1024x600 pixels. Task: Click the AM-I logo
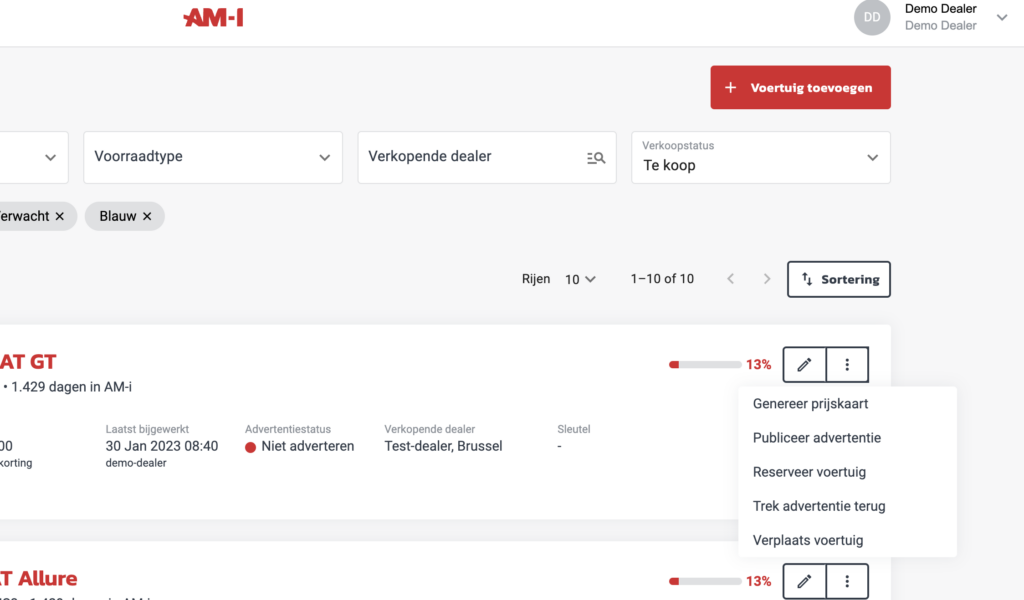tap(213, 17)
